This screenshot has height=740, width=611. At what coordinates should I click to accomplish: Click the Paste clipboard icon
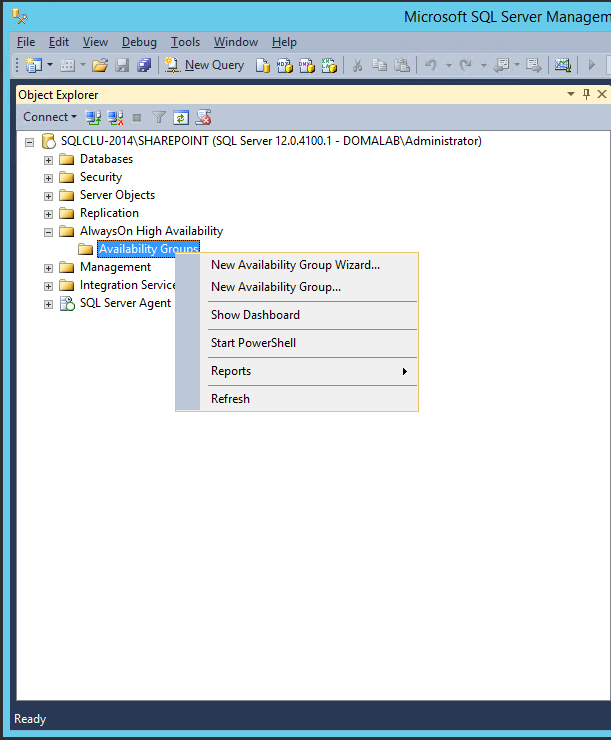click(402, 65)
